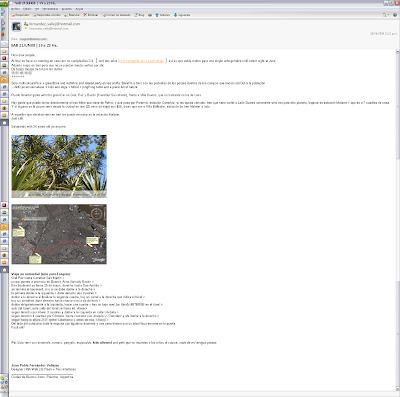Click the subject line SAB 21/JUNIO
The height and width of the screenshot is (397, 400).
pos(34,45)
